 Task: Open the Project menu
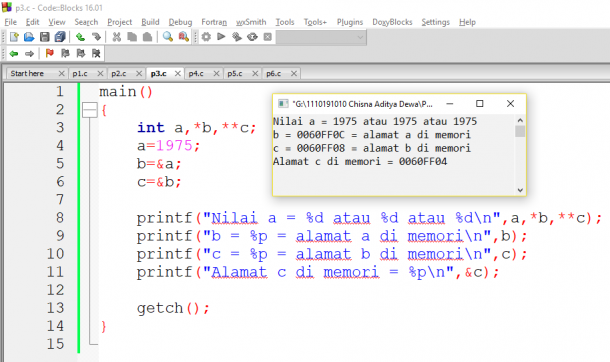point(120,22)
